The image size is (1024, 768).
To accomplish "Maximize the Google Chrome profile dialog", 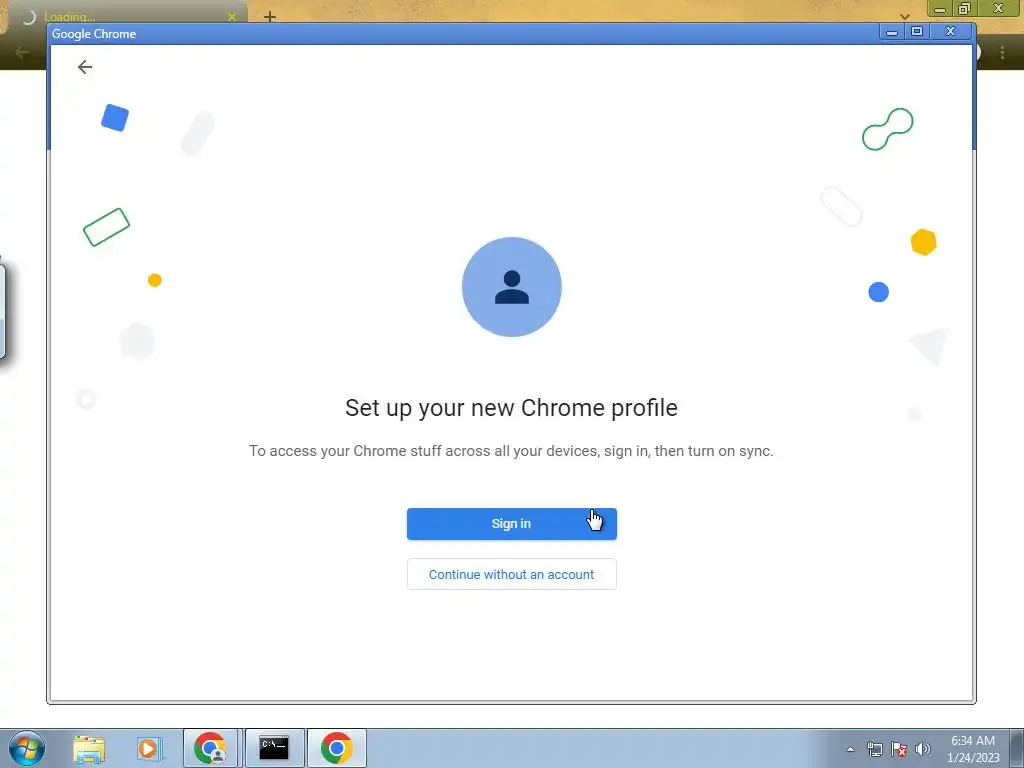I will (917, 31).
